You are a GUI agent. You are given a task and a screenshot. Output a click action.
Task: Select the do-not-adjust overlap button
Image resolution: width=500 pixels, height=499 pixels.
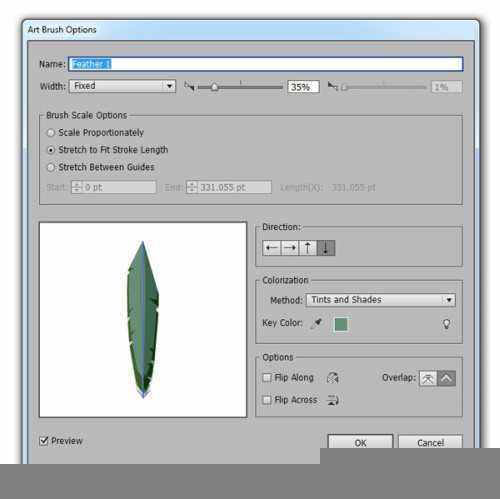point(428,378)
